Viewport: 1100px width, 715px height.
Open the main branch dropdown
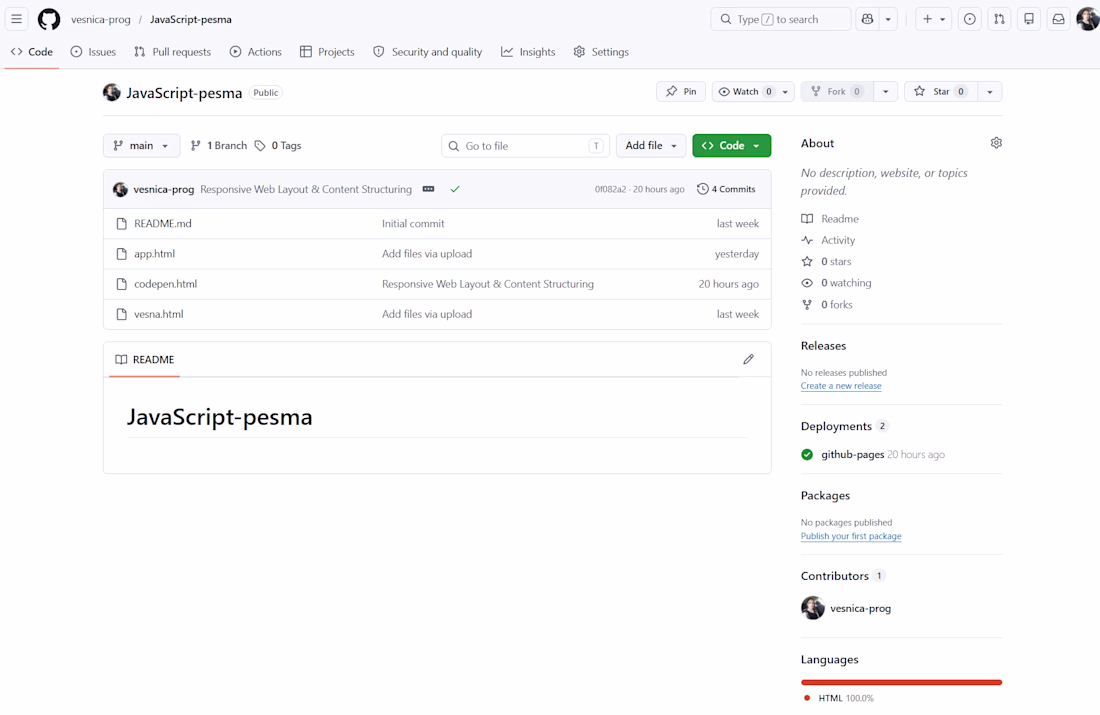141,145
